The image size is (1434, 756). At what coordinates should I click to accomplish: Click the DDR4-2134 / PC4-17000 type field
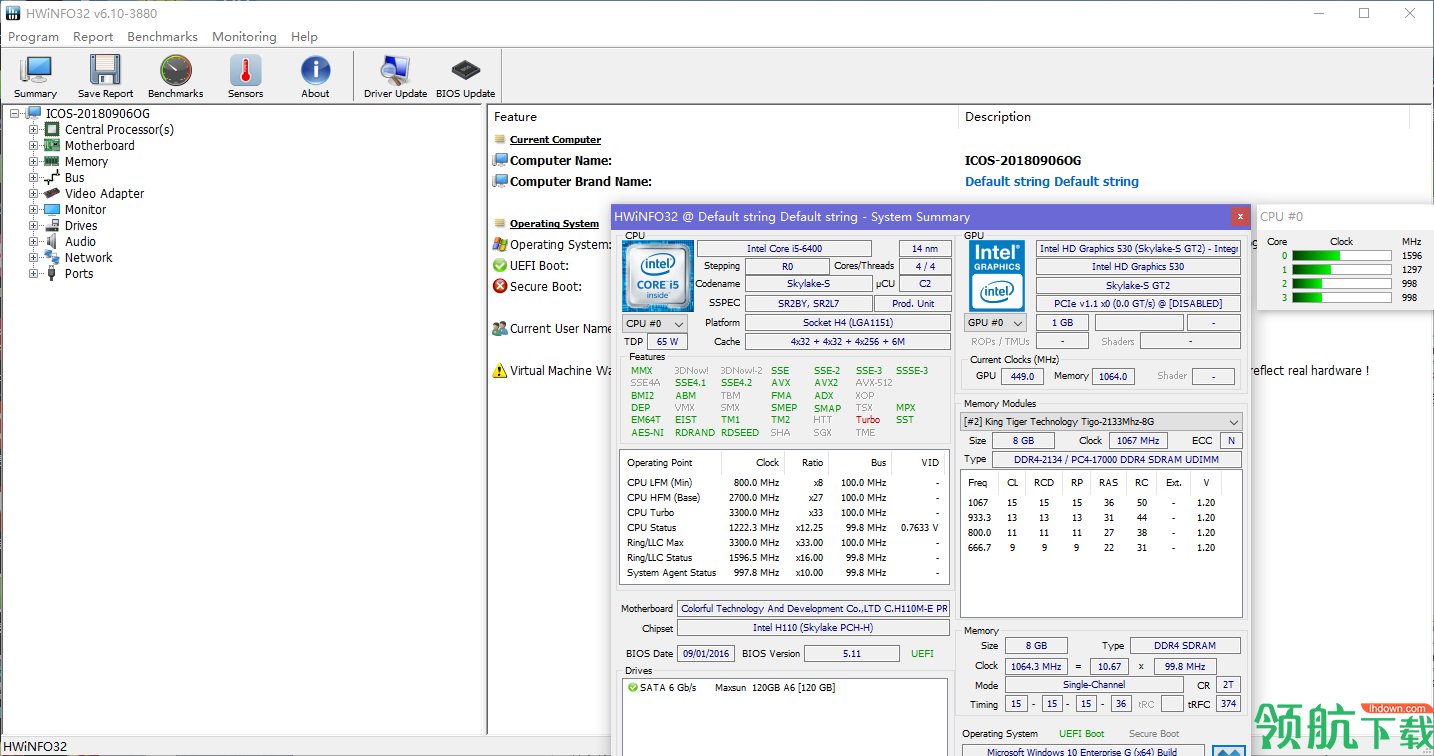[1117, 459]
